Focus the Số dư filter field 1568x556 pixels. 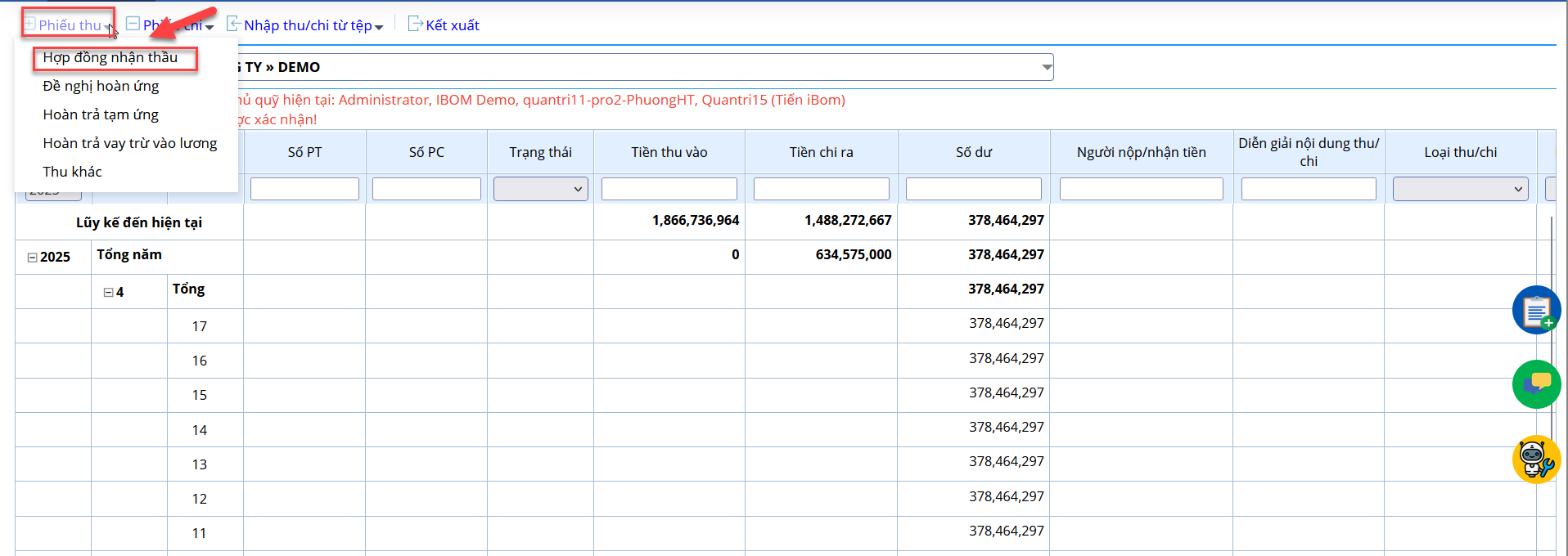tap(974, 189)
